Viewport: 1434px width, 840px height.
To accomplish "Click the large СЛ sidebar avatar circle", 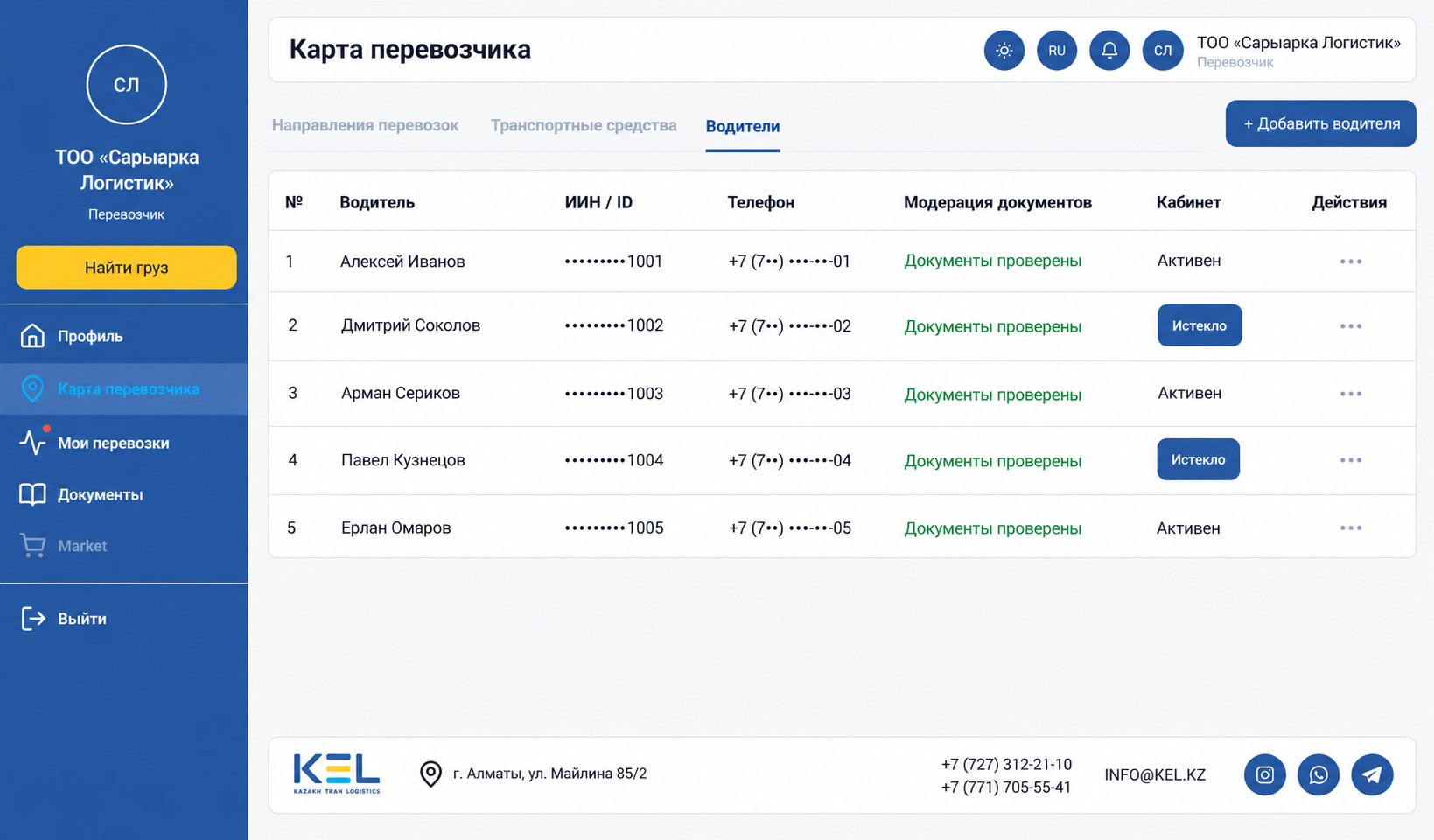I will (x=127, y=85).
